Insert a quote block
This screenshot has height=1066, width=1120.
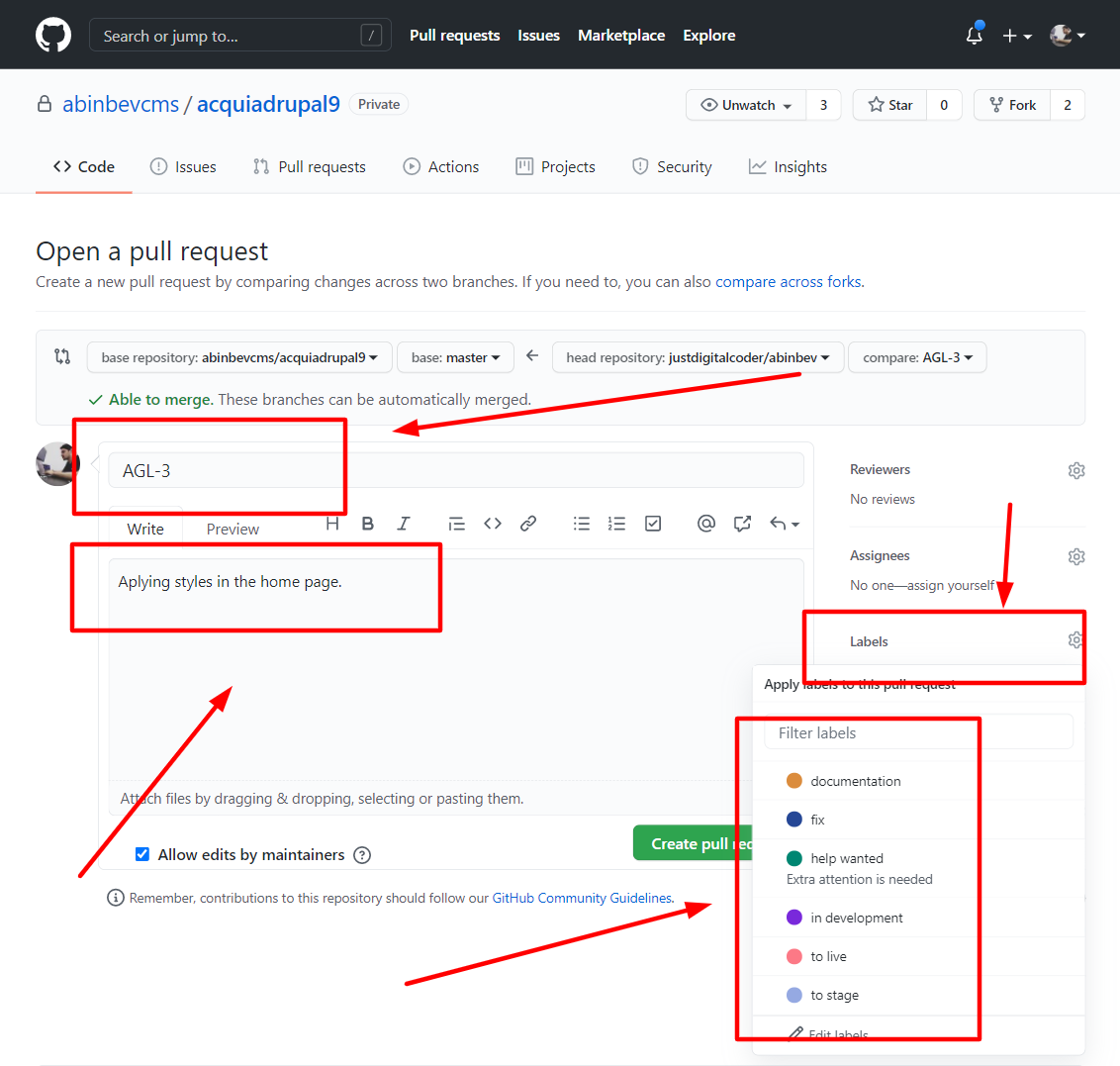point(456,524)
